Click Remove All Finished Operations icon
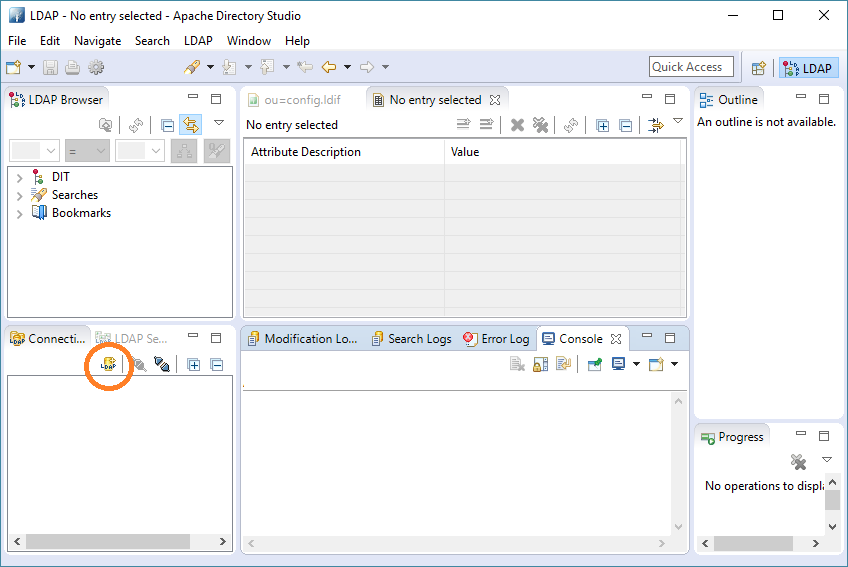 point(798,461)
